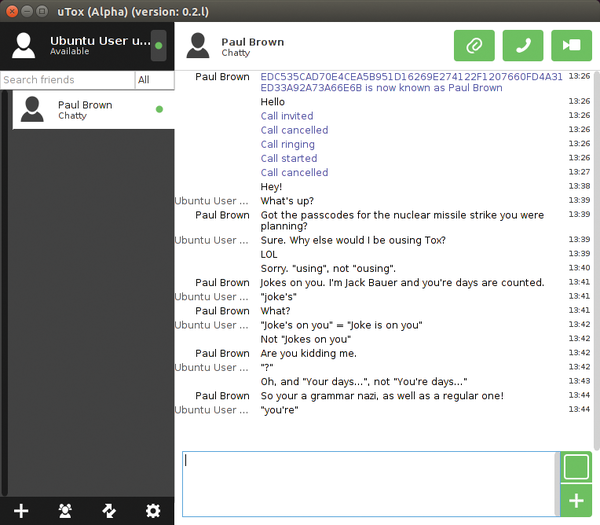Click the "Search friends" field

pos(65,80)
